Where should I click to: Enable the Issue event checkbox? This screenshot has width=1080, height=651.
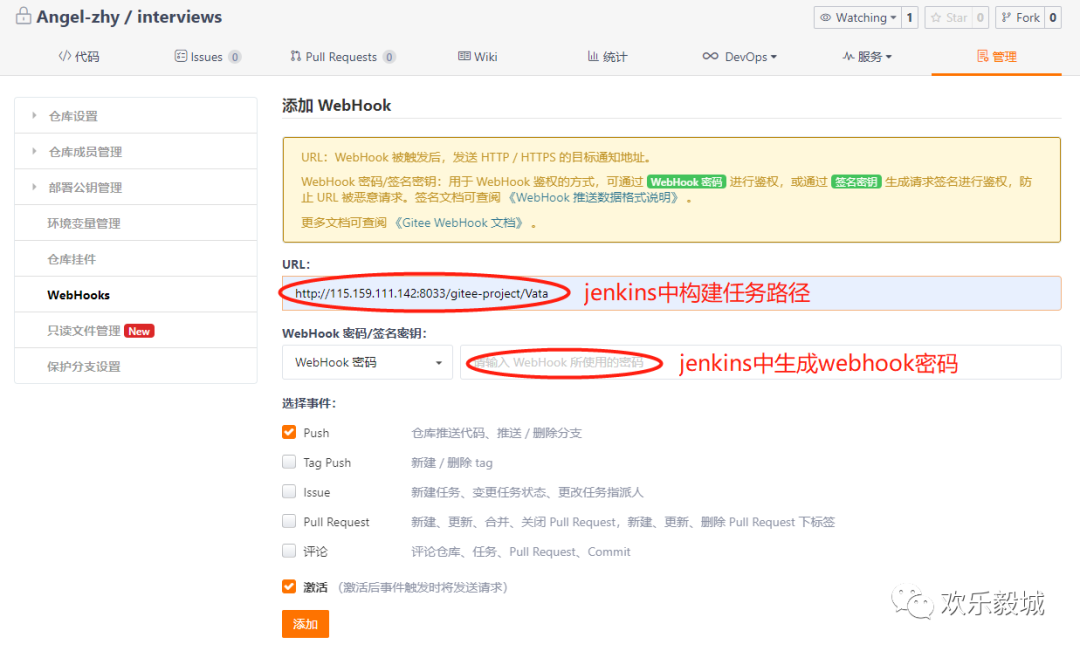(x=289, y=491)
